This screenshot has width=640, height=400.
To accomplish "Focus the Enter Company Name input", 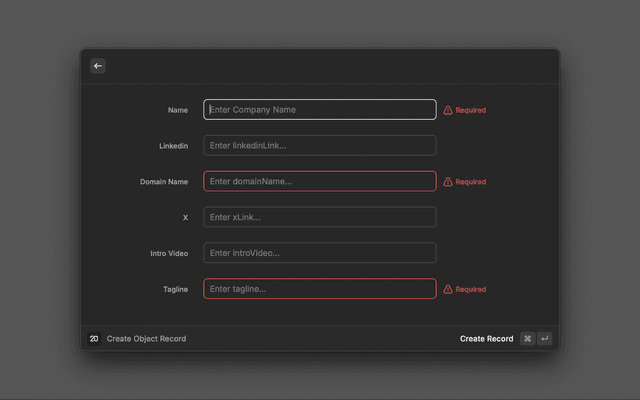I will tap(320, 110).
